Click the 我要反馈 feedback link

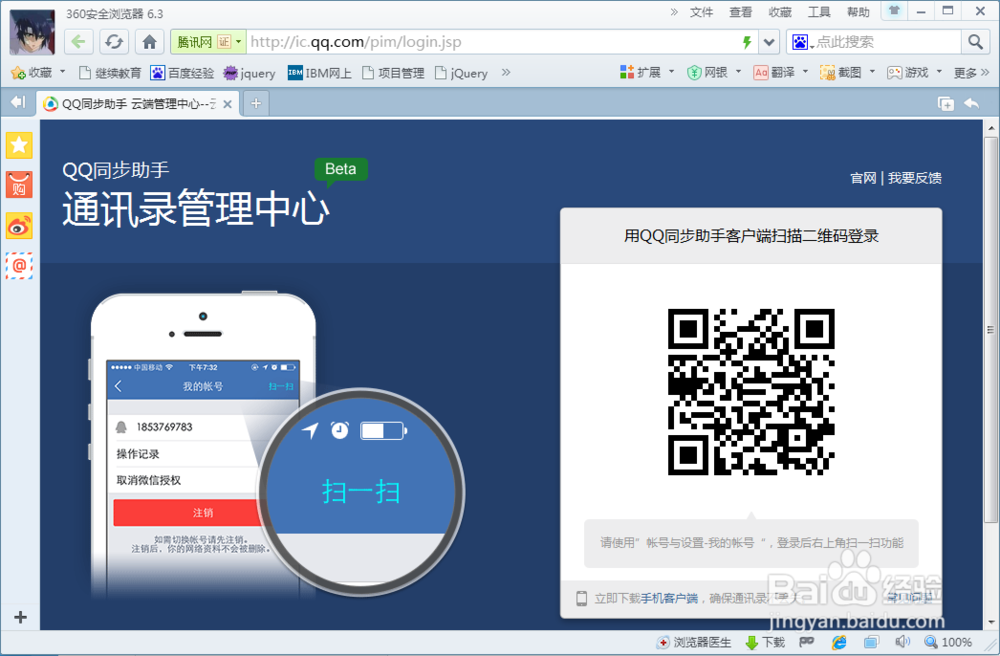[x=916, y=177]
